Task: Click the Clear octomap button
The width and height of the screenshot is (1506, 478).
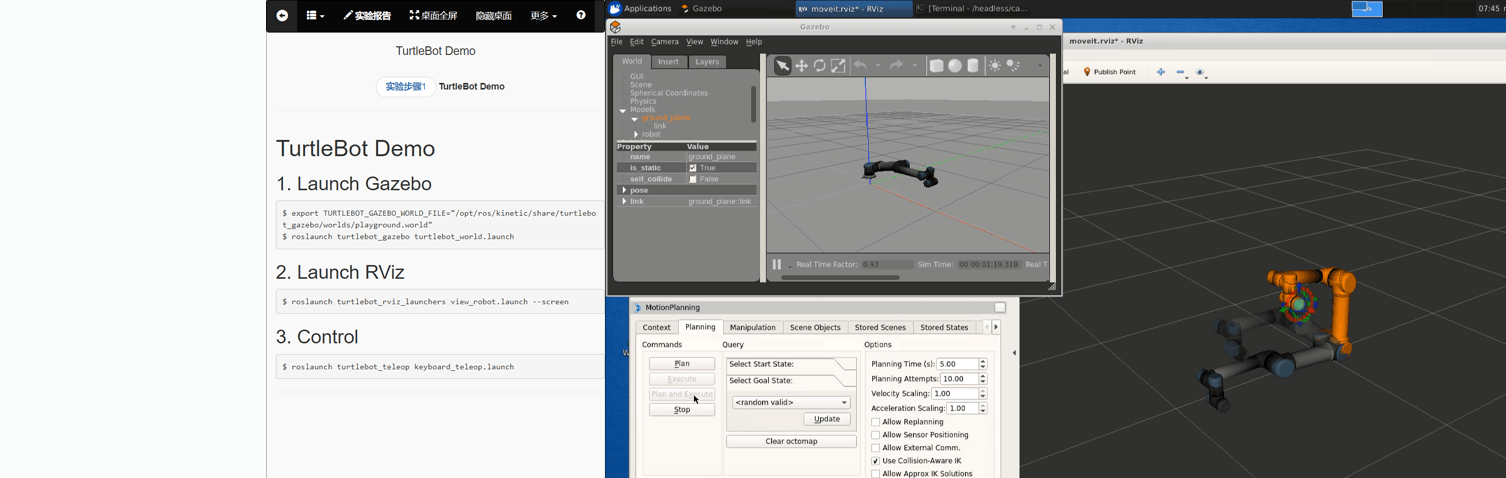Action: point(791,441)
